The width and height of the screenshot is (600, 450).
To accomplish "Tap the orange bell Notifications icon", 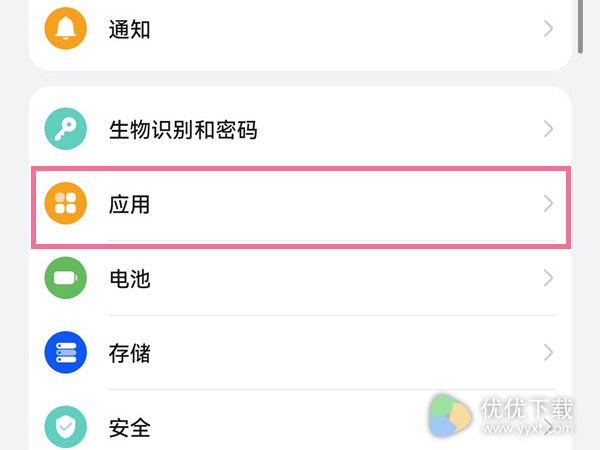I will 65,29.
